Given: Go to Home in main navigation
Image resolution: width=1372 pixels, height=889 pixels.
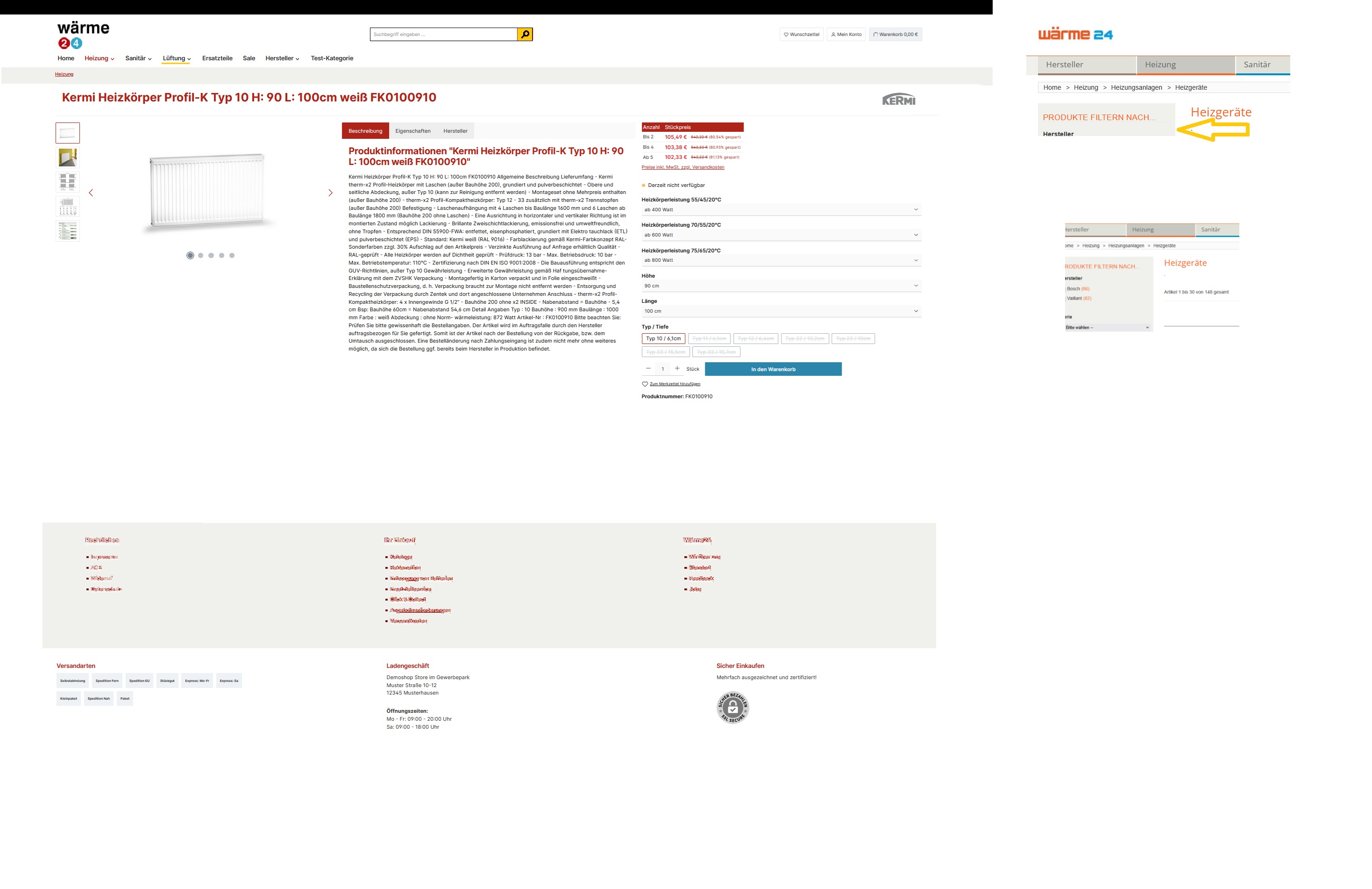Looking at the screenshot, I should click(x=66, y=58).
